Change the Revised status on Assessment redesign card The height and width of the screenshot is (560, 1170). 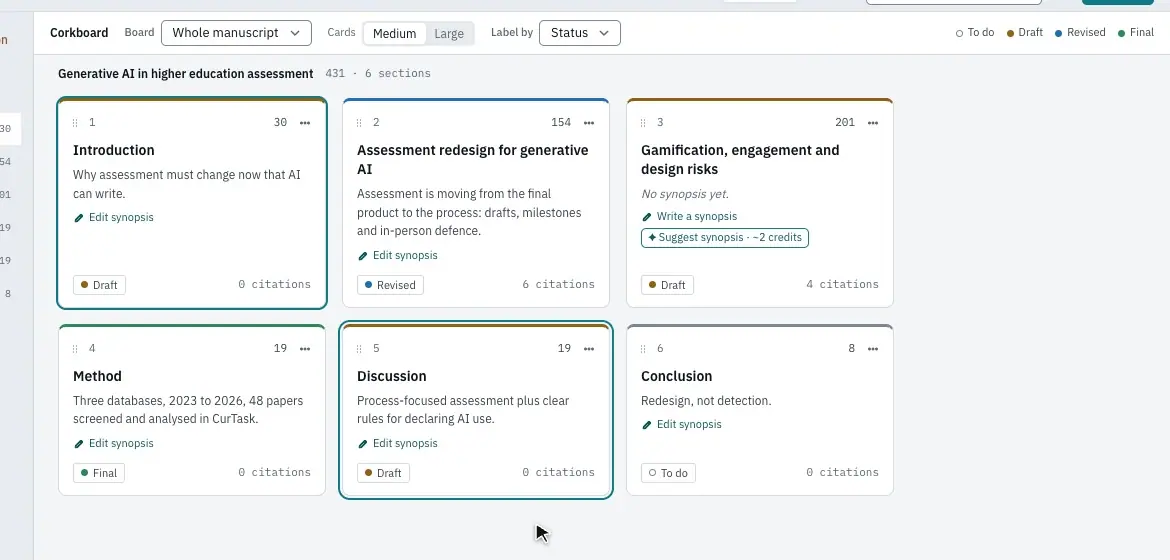pos(390,284)
